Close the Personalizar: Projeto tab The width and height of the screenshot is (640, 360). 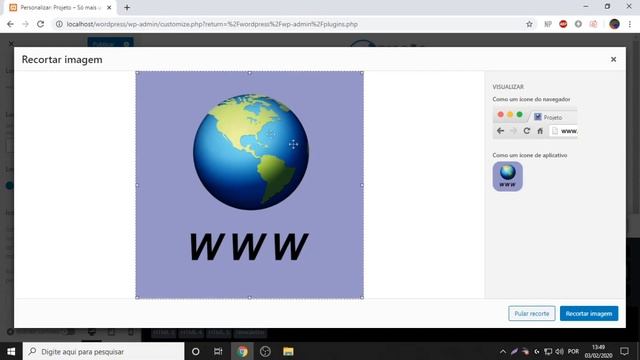click(x=109, y=7)
